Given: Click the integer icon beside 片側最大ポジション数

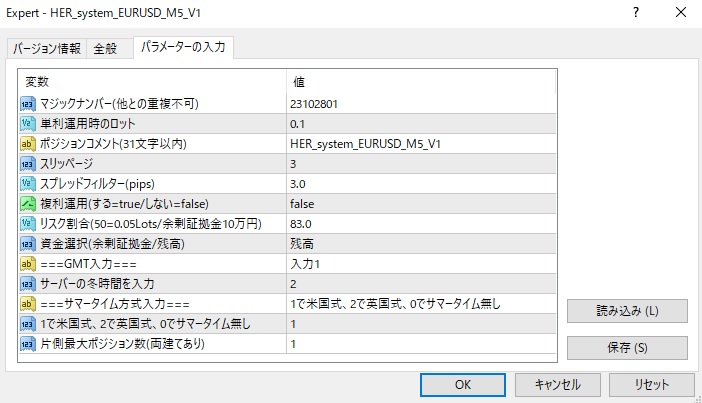Looking at the screenshot, I should pos(27,343).
